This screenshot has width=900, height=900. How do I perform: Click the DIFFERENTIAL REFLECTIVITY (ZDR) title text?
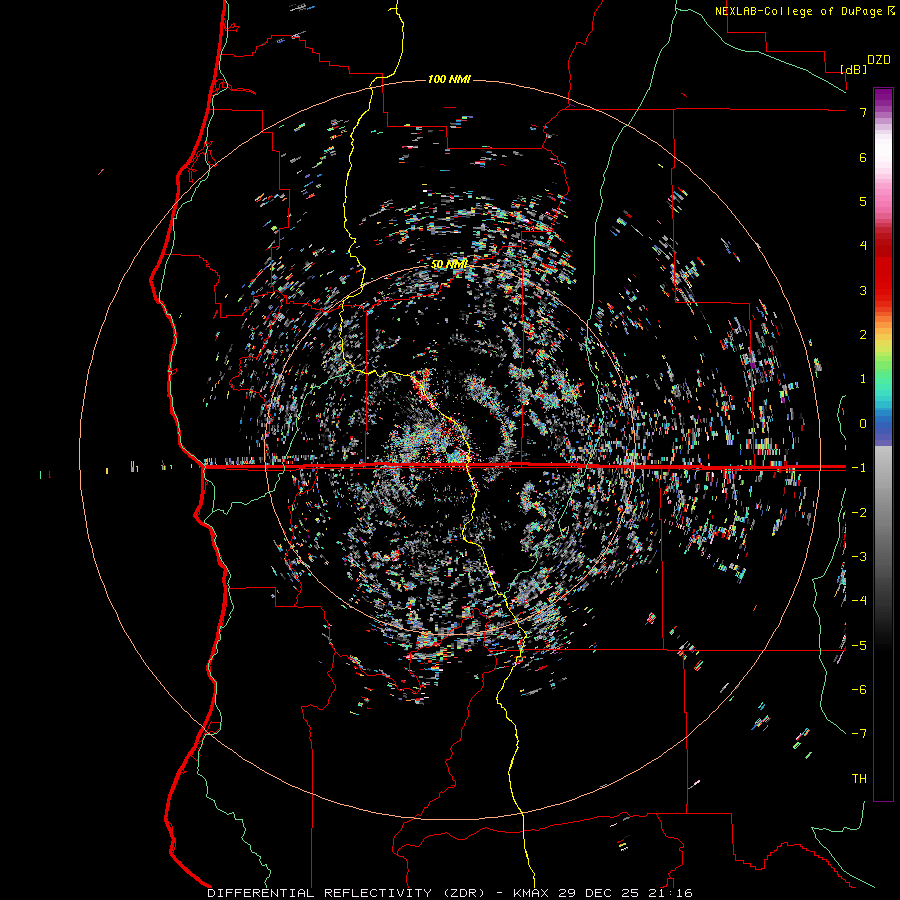346,893
